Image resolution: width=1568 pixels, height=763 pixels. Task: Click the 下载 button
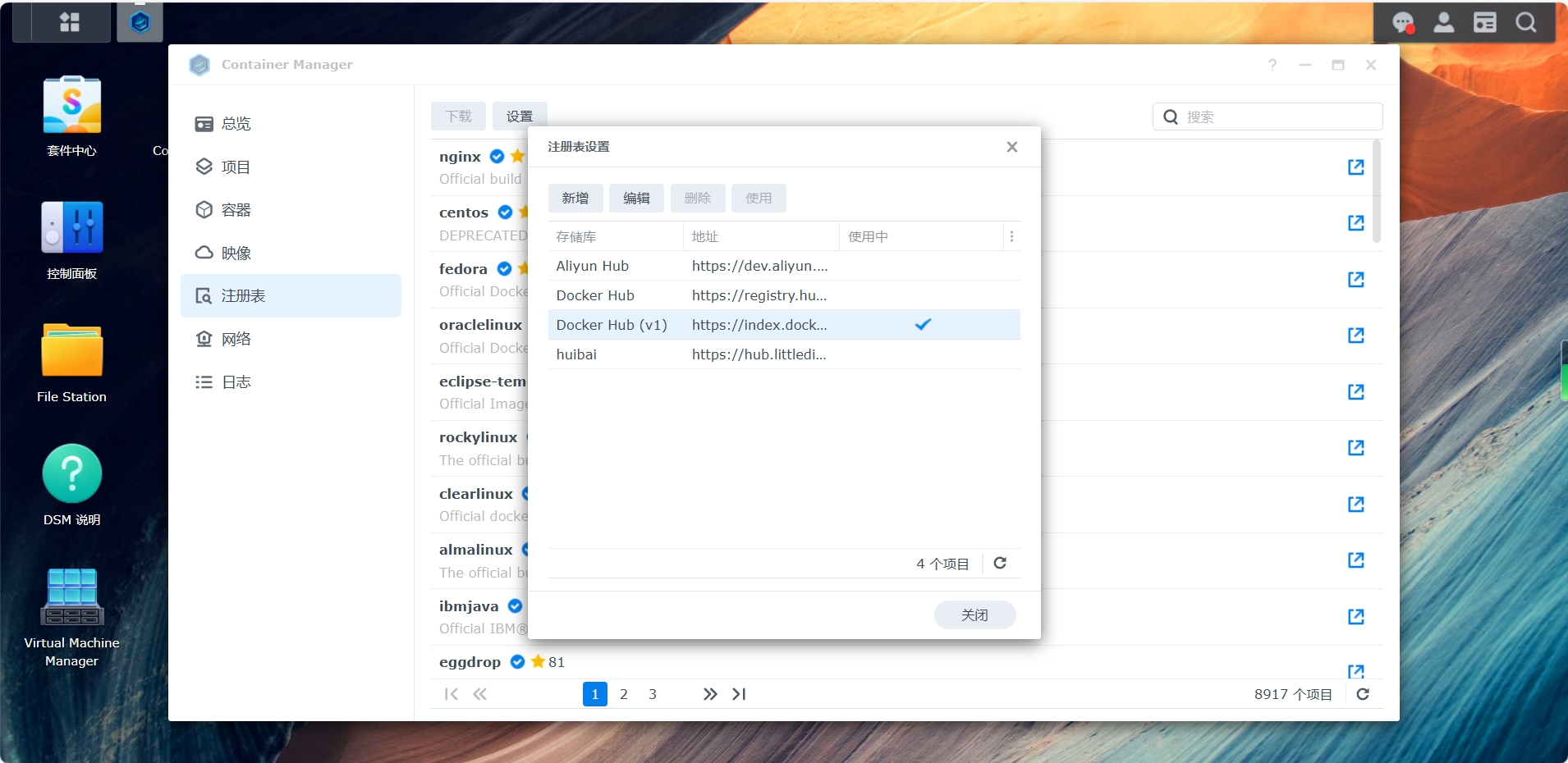[x=459, y=117]
